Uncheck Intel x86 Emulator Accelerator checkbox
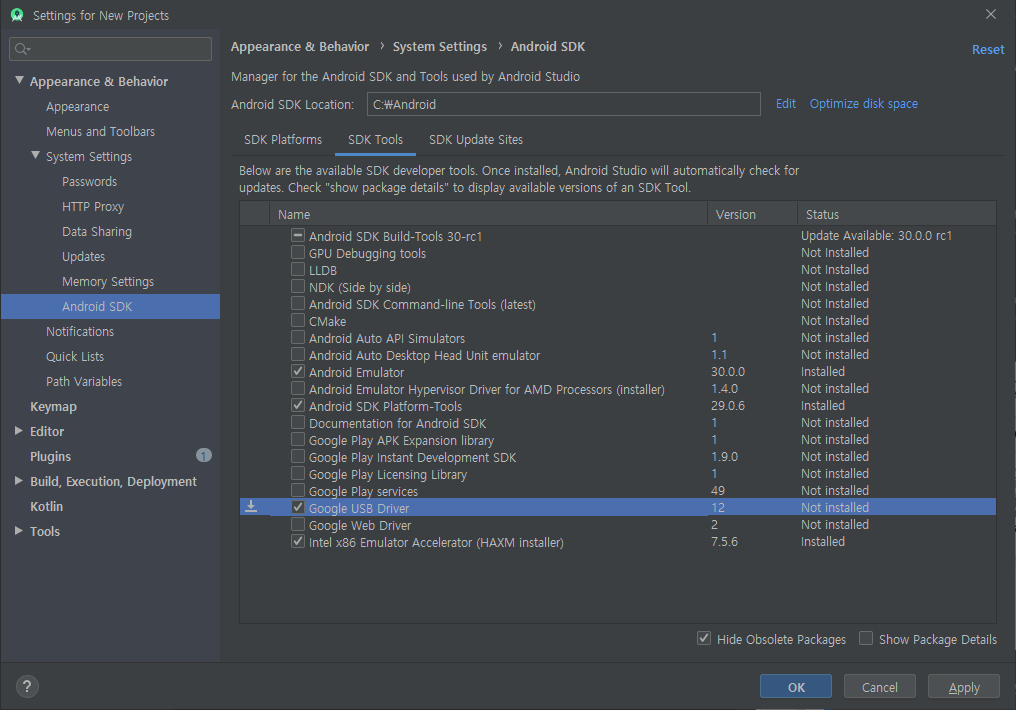Viewport: 1016px width, 710px height. 297,541
